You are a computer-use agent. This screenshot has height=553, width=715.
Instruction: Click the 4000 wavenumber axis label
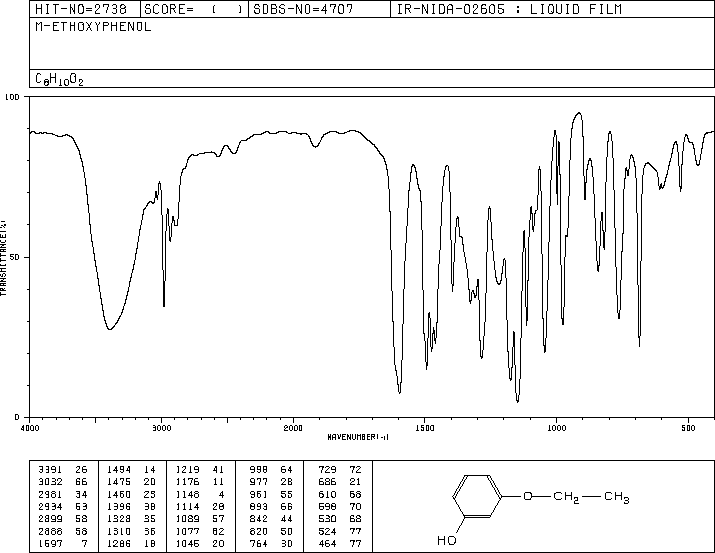30,428
